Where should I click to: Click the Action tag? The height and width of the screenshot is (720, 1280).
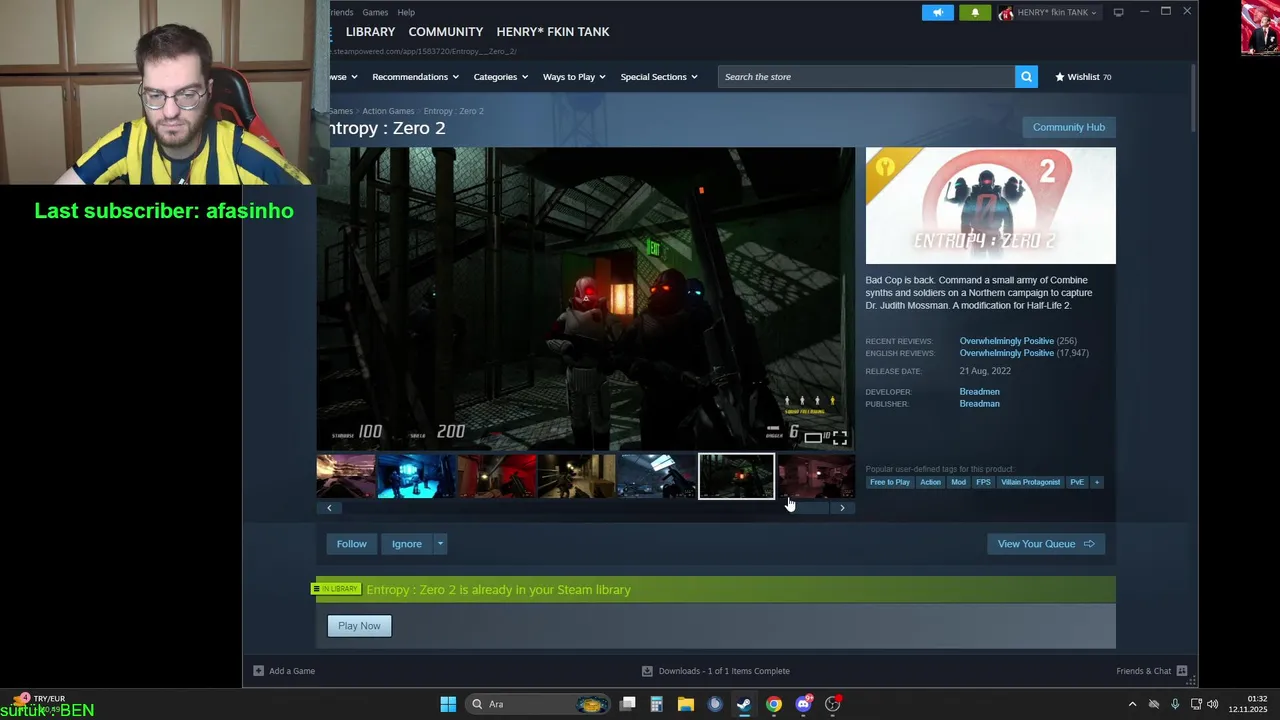tap(930, 482)
